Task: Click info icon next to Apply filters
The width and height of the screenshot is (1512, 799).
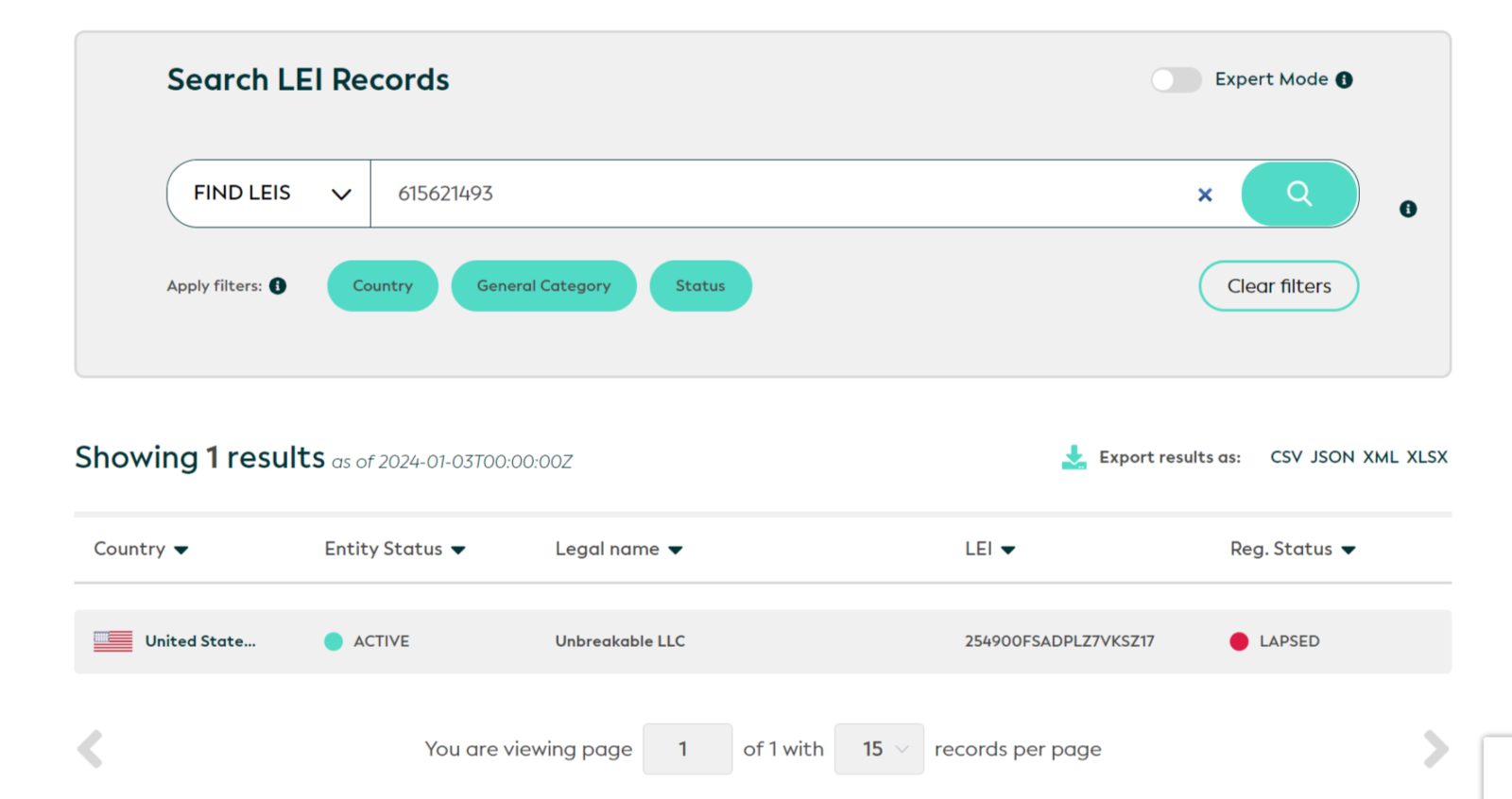Action: [278, 286]
